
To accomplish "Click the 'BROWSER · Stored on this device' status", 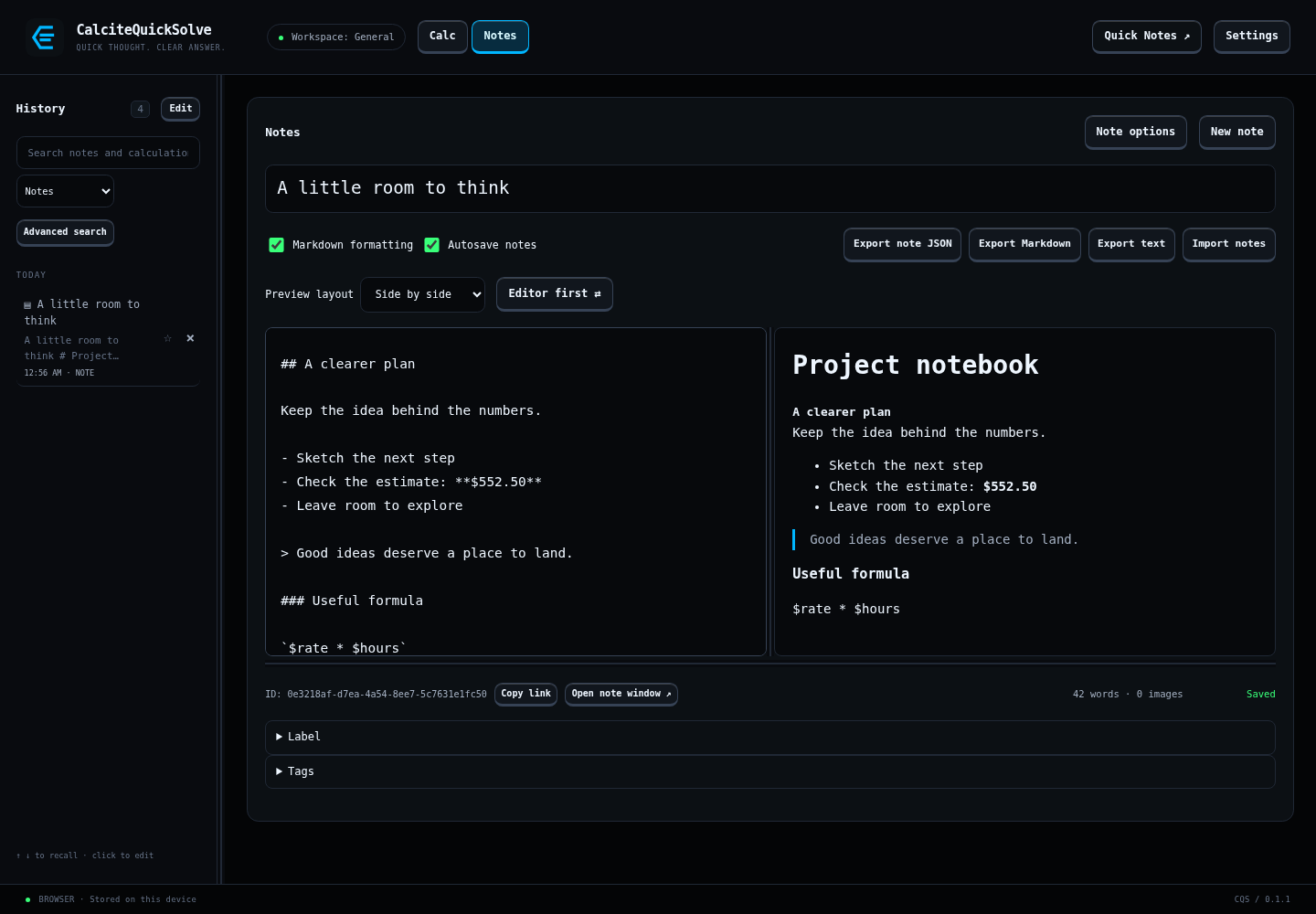I will coord(111,899).
